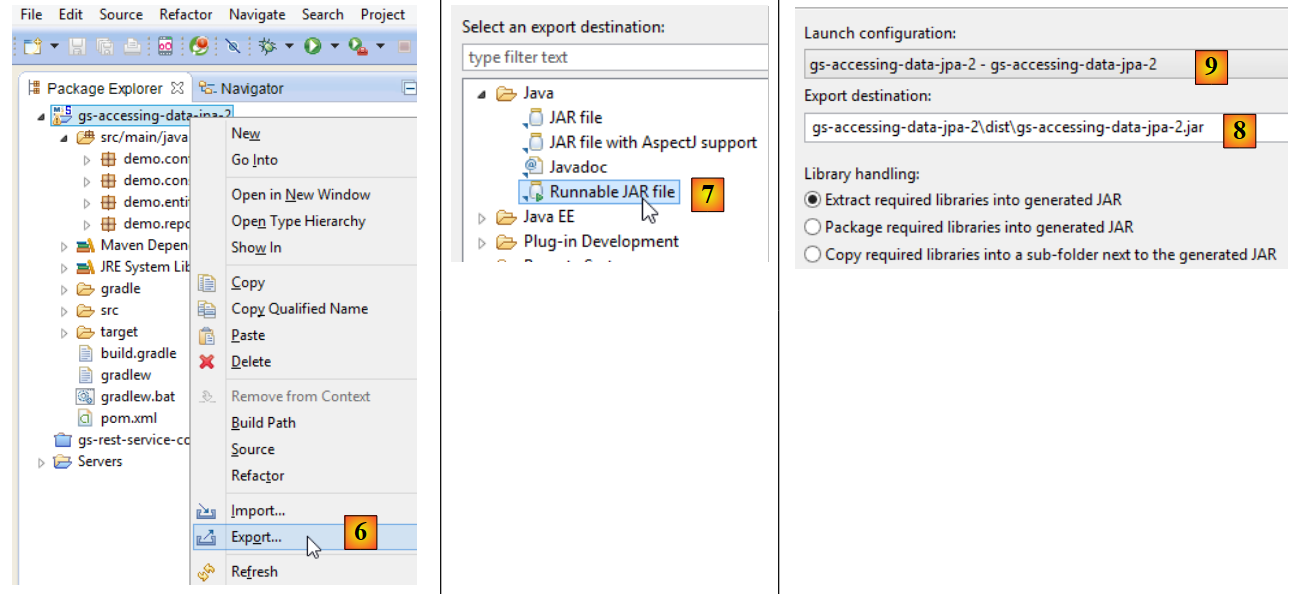Click the Debug bug icon in toolbar
Image resolution: width=1292 pixels, height=594 pixels.
click(267, 46)
